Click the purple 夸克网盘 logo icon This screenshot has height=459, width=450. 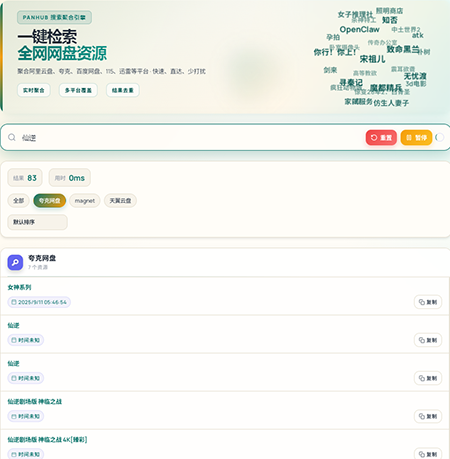(x=15, y=263)
